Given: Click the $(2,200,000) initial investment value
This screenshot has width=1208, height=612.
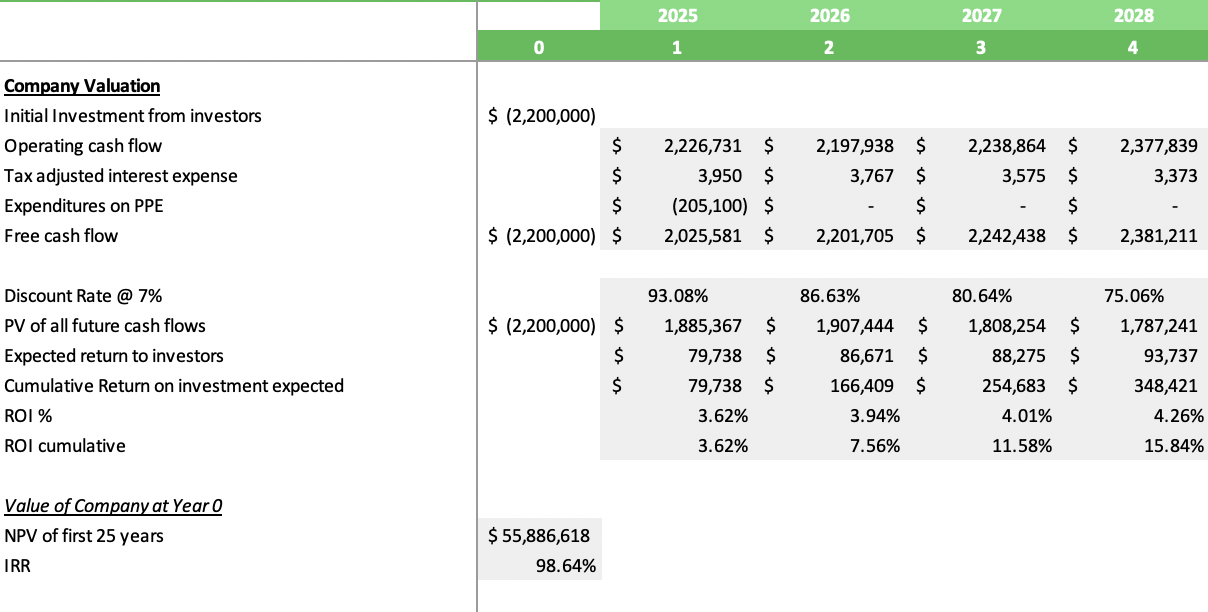Looking at the screenshot, I should (x=538, y=116).
